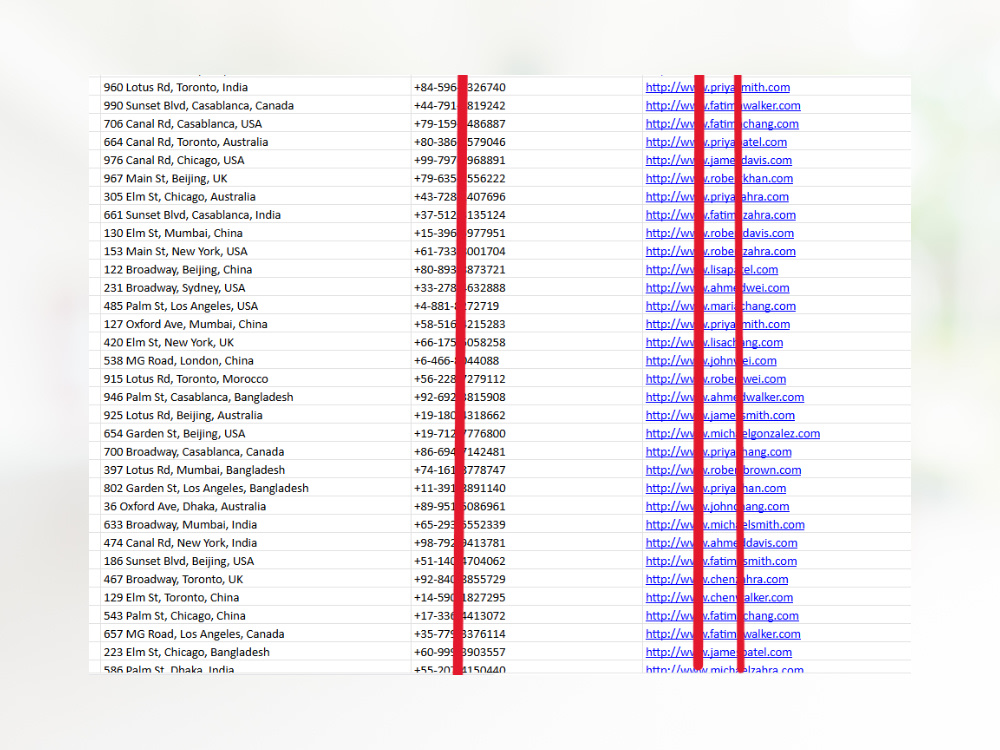
Task: Click the '976 Canal Rd, Chicago, USA' cell
Action: pyautogui.click(x=173, y=160)
